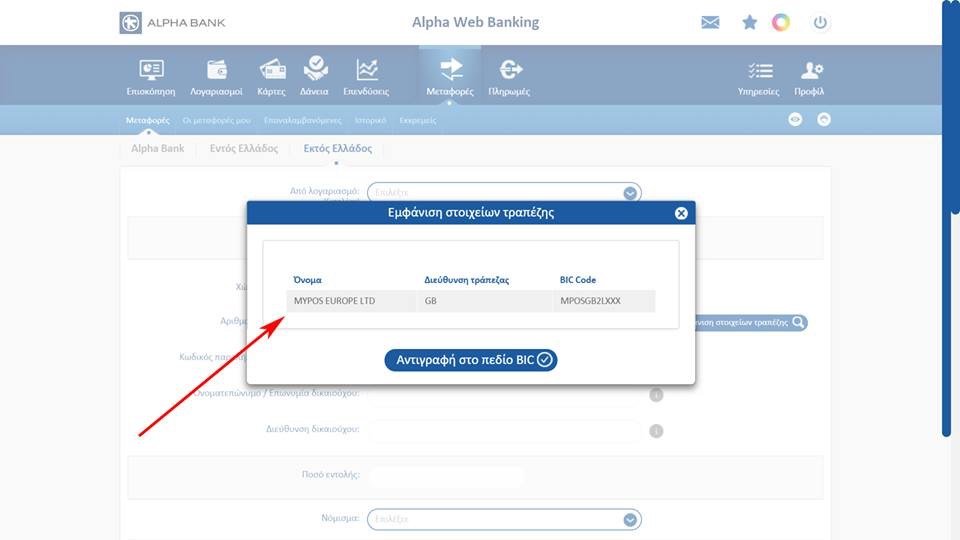The width and height of the screenshot is (960, 540).
Task: Open the messages envelope icon
Action: click(x=710, y=23)
